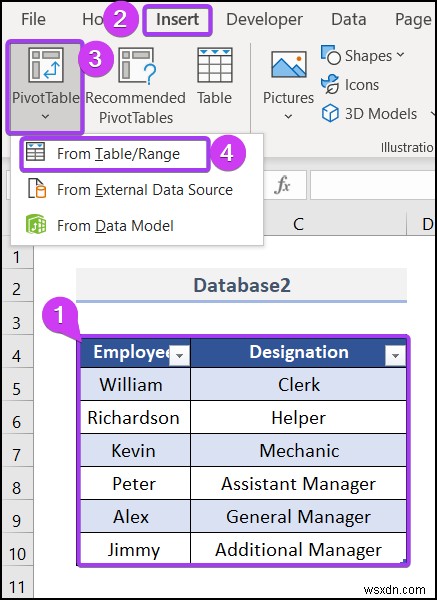Click the Table icon in Insert ribbon
This screenshot has width=437, height=600.
(x=215, y=77)
